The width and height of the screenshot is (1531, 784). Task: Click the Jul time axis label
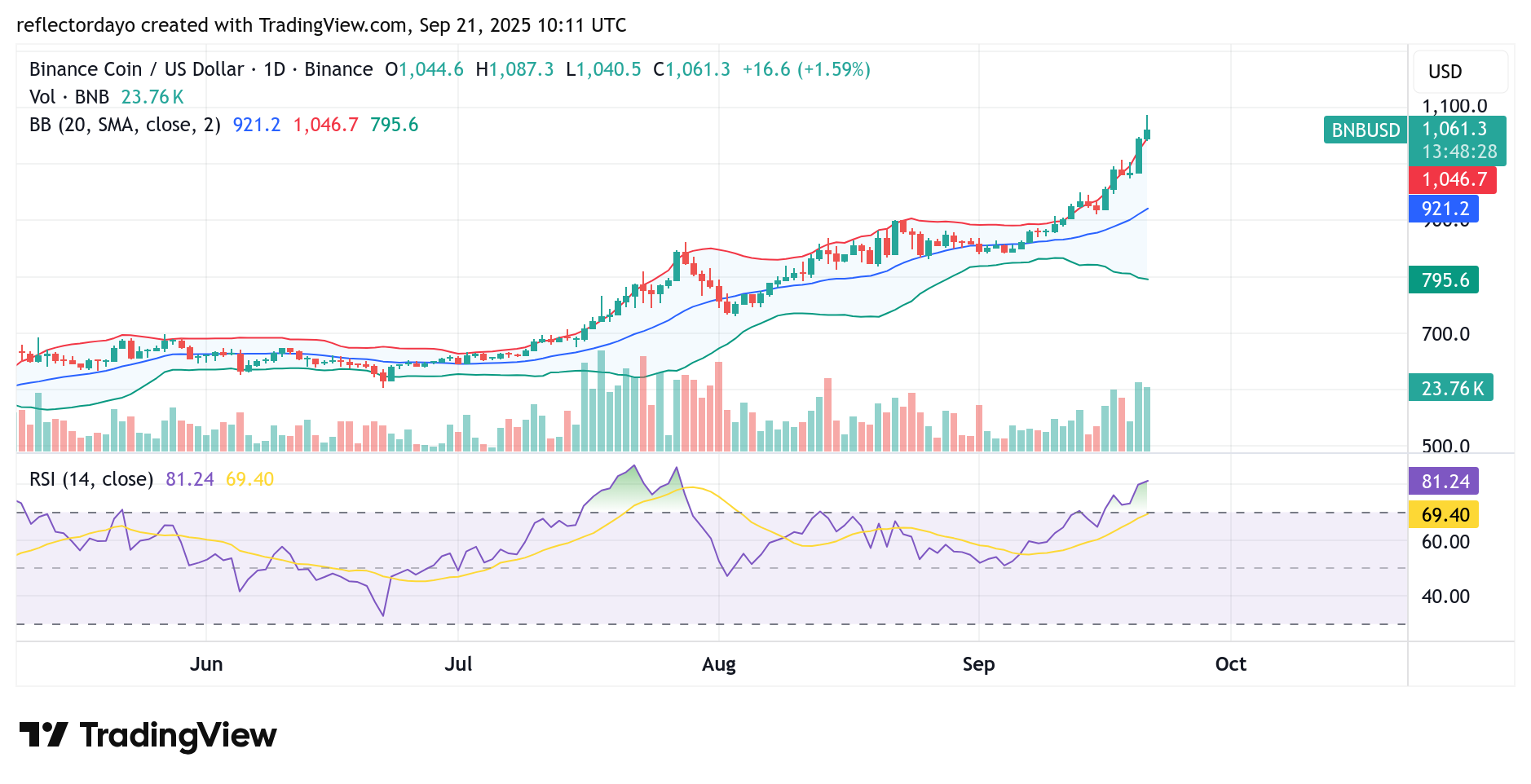tap(458, 664)
